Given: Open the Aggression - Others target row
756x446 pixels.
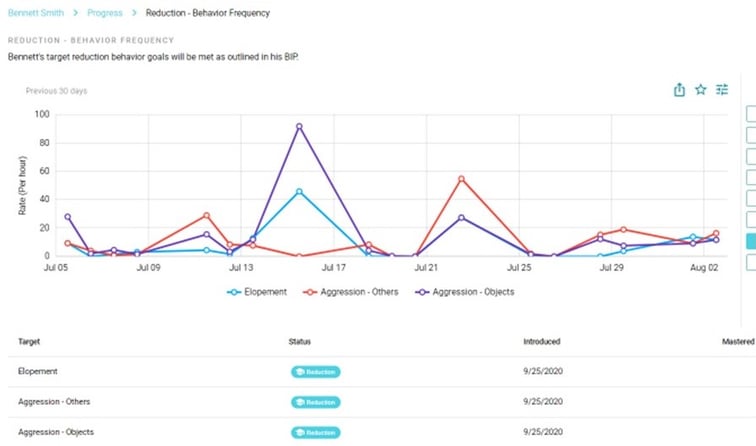Looking at the screenshot, I should tap(52, 402).
